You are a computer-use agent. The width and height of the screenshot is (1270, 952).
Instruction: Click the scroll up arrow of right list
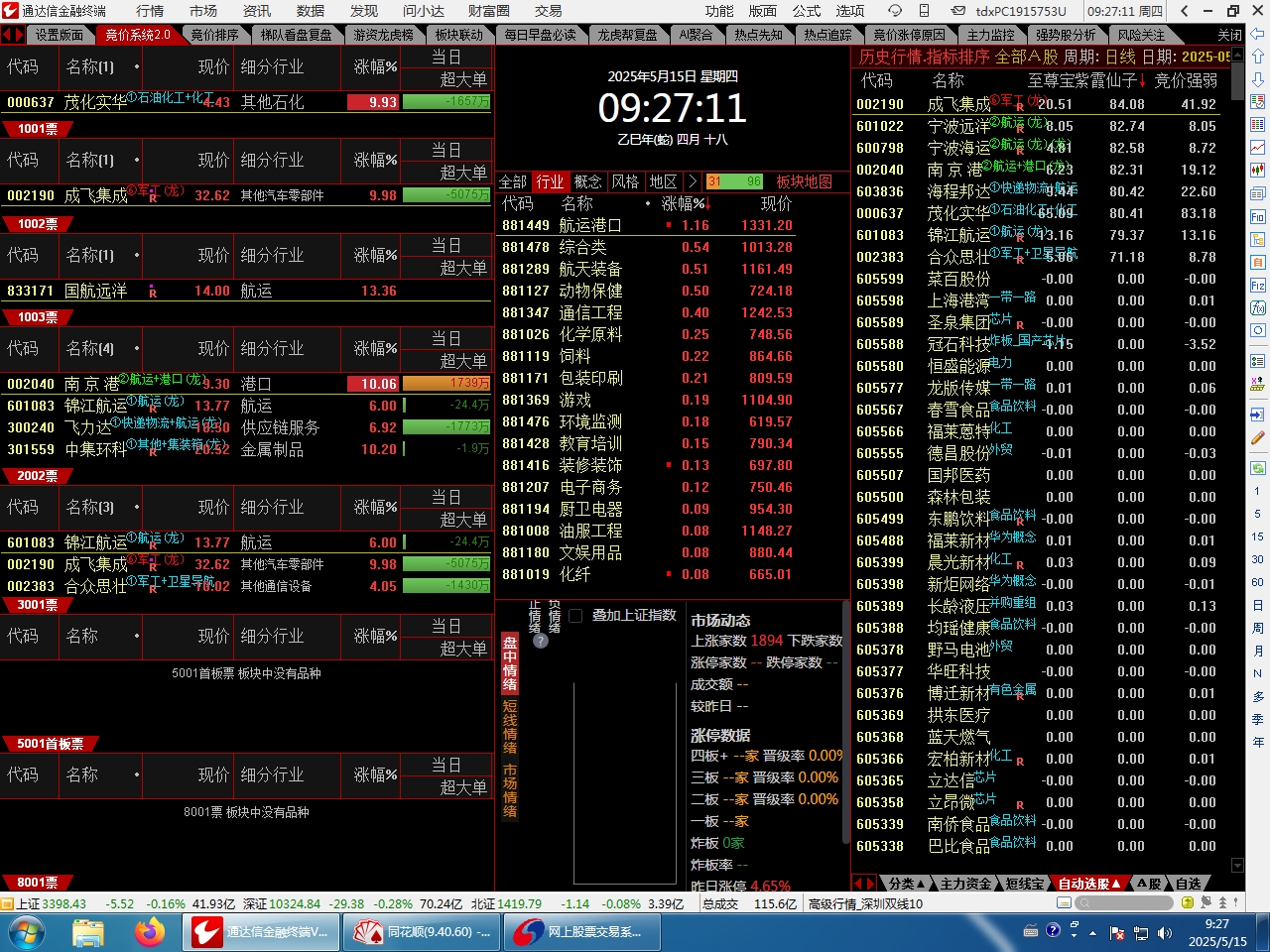coord(1237,55)
